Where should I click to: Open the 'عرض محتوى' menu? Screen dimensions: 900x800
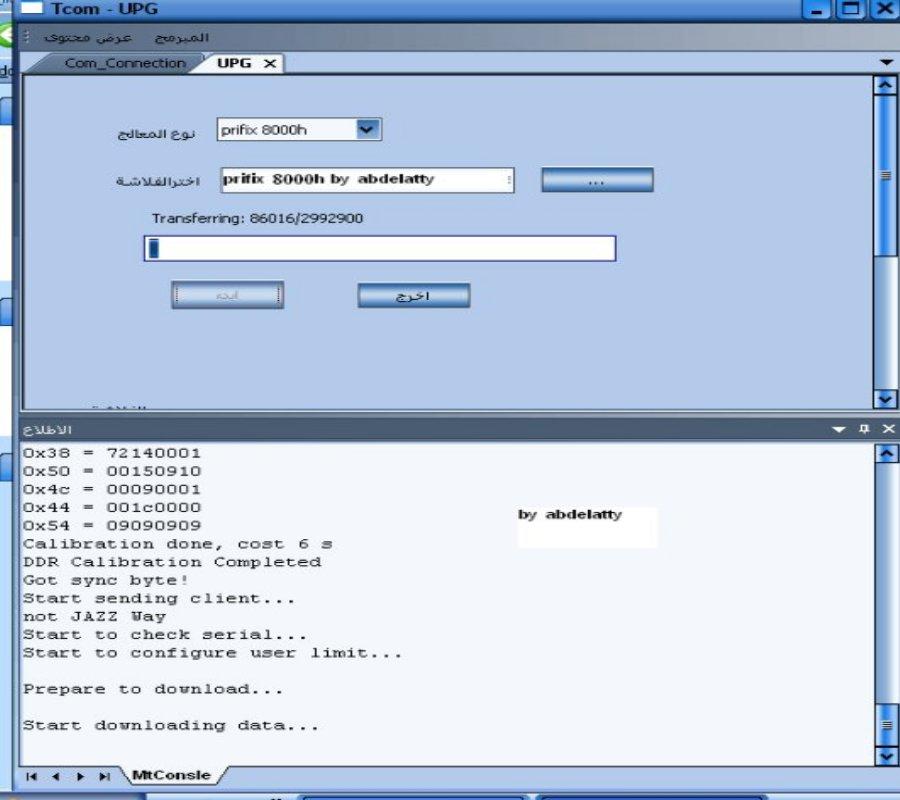coord(88,38)
